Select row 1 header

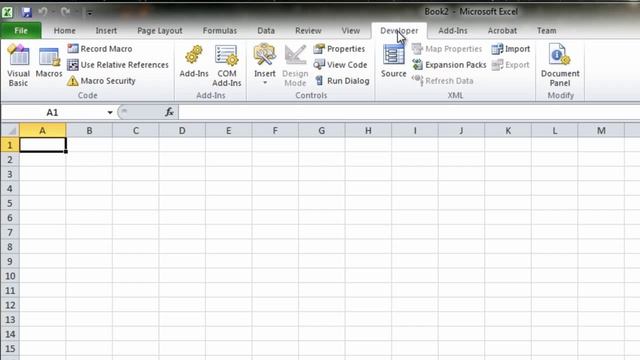10,145
